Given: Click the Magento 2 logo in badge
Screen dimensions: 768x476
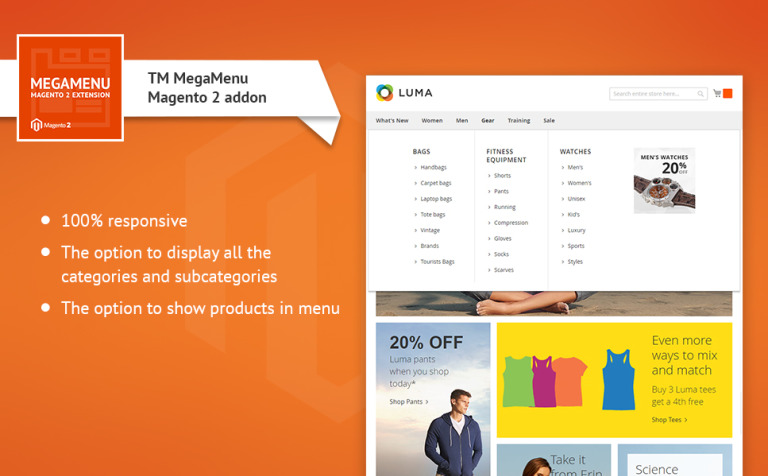Looking at the screenshot, I should tap(51, 125).
